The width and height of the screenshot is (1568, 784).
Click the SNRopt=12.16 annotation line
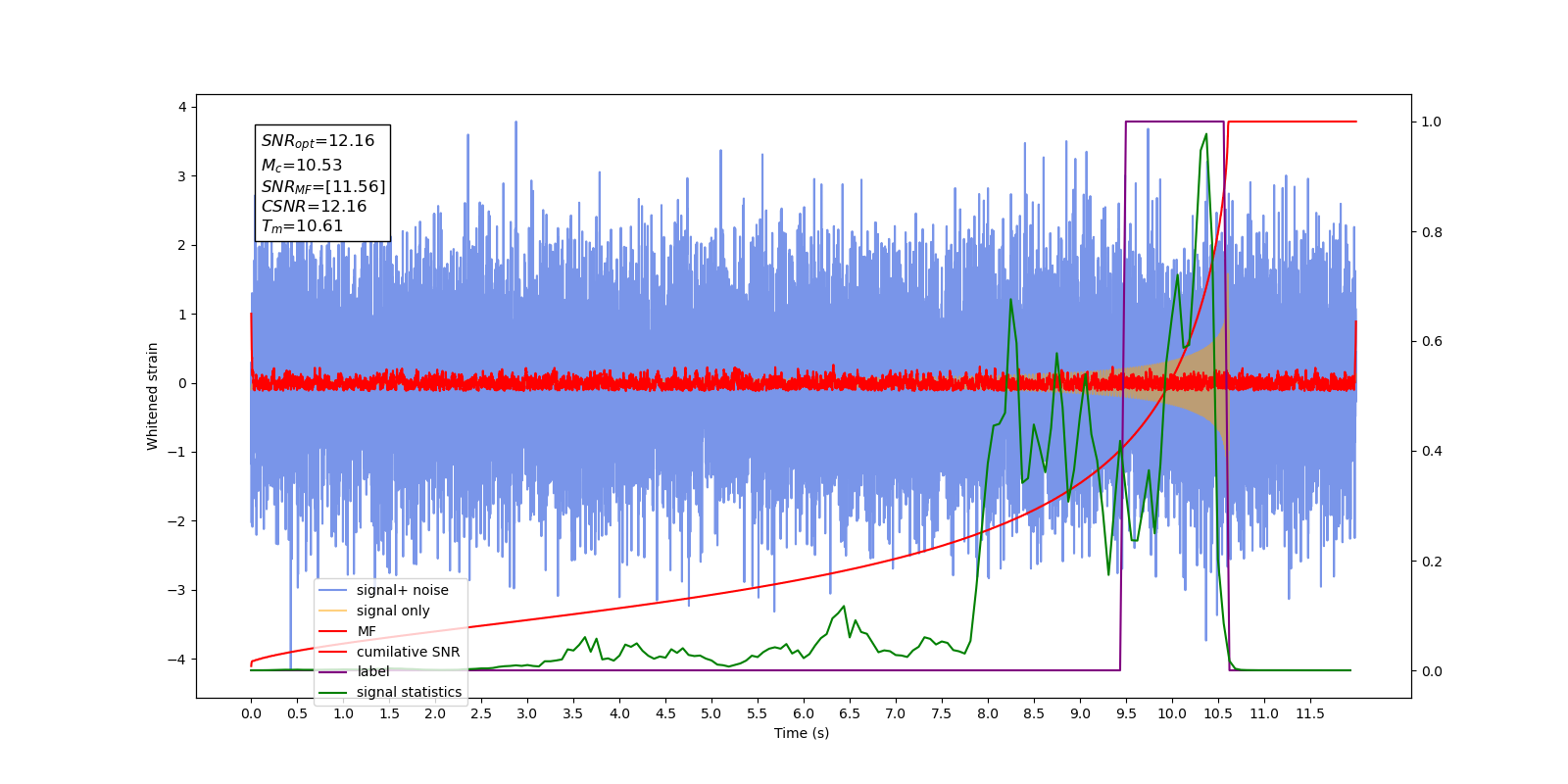coord(318,141)
